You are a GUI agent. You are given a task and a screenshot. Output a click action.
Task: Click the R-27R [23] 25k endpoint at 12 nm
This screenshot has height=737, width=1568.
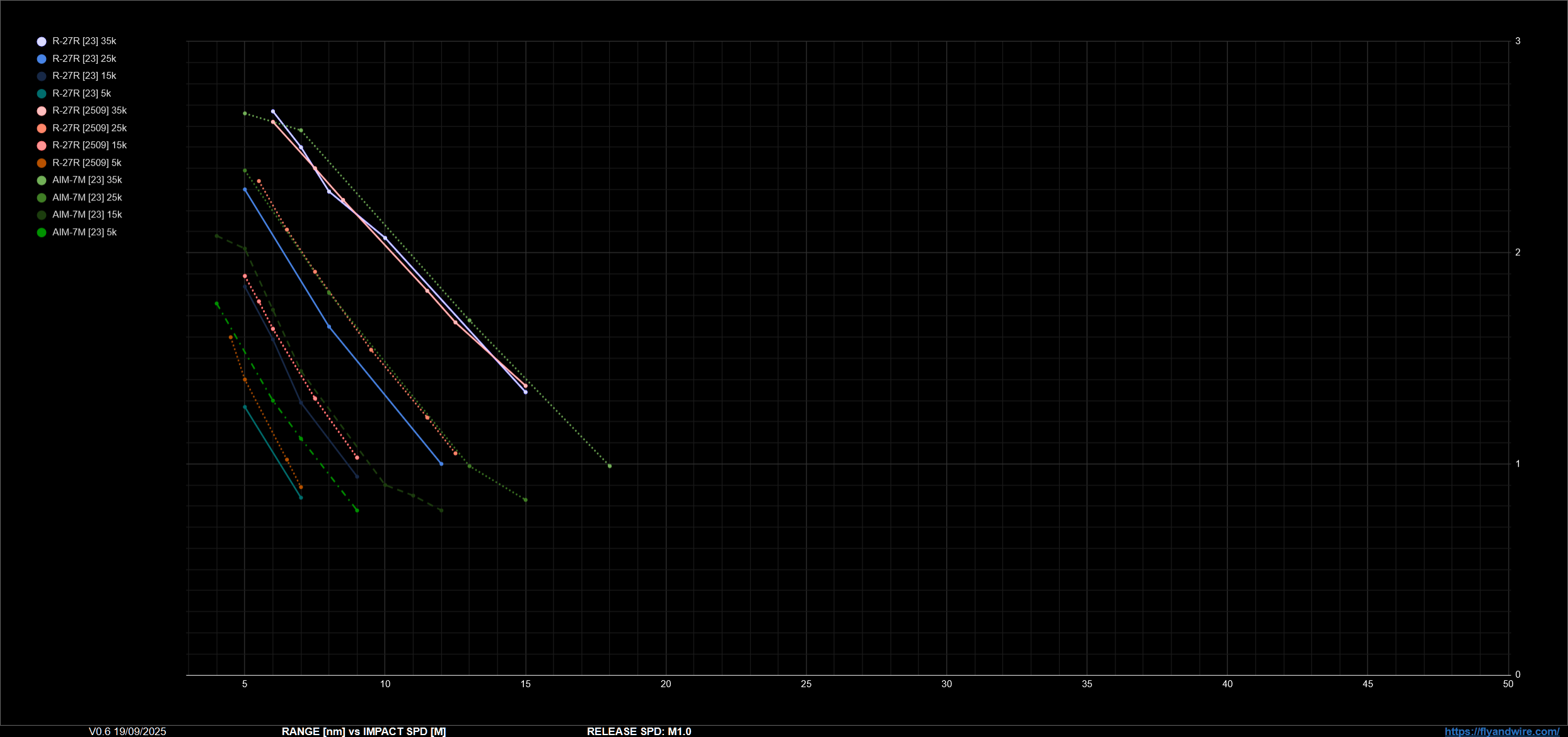coord(441,464)
